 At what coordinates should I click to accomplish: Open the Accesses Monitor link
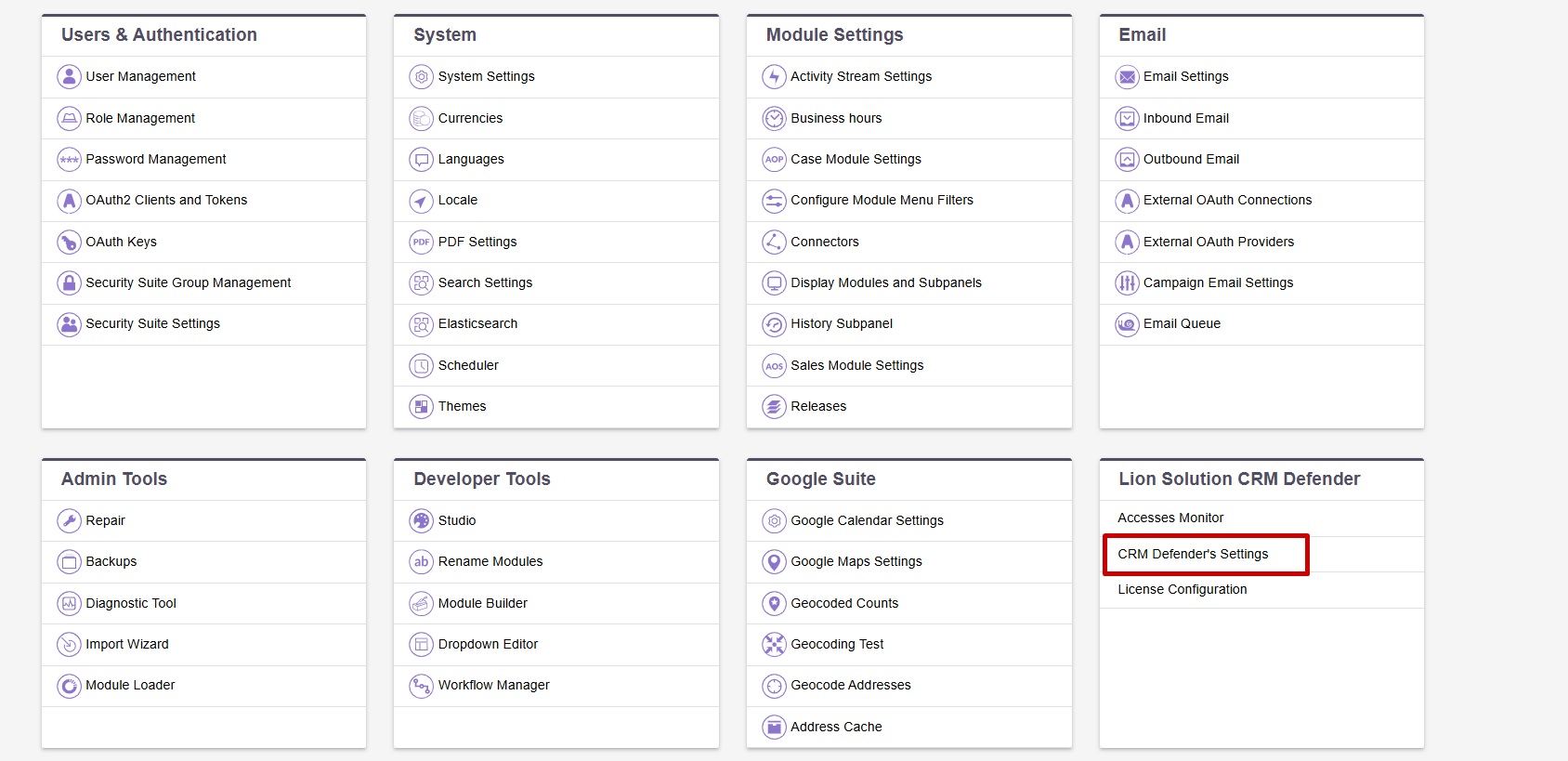(x=1170, y=518)
